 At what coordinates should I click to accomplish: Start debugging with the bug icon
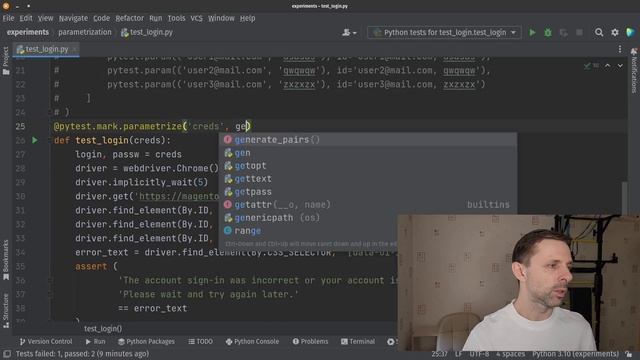tap(548, 32)
